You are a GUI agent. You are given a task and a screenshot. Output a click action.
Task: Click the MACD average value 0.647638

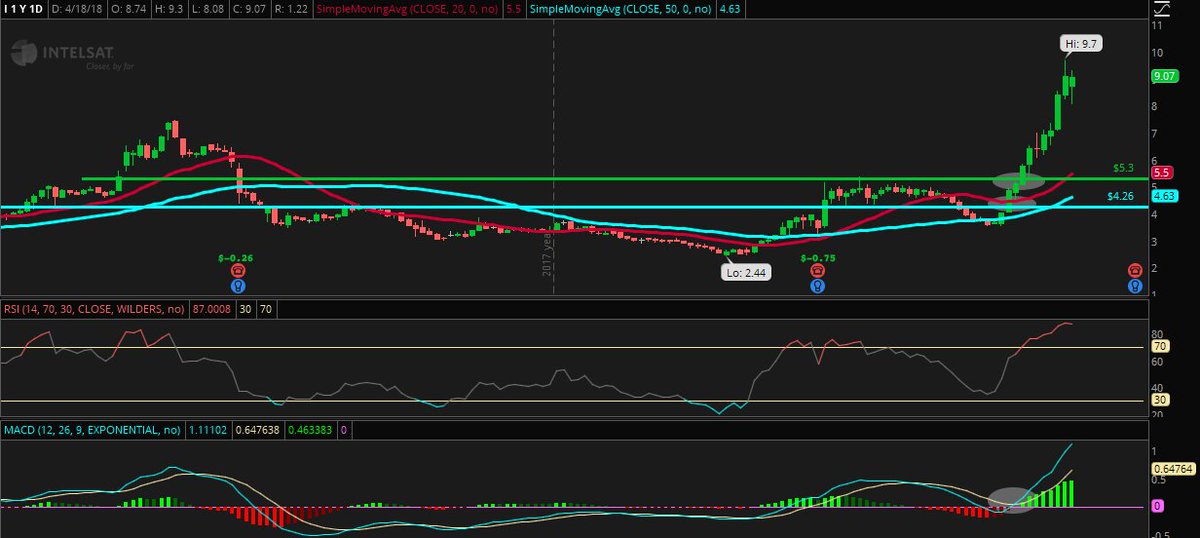pyautogui.click(x=256, y=430)
